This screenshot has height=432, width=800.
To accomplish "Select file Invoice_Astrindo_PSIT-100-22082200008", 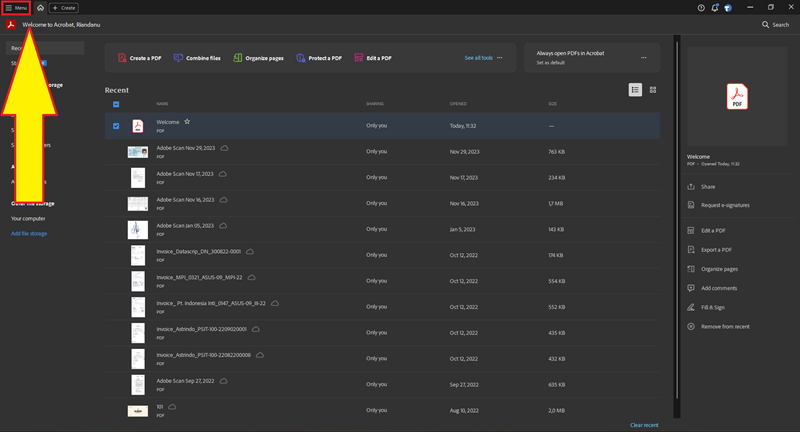I will pyautogui.click(x=203, y=355).
